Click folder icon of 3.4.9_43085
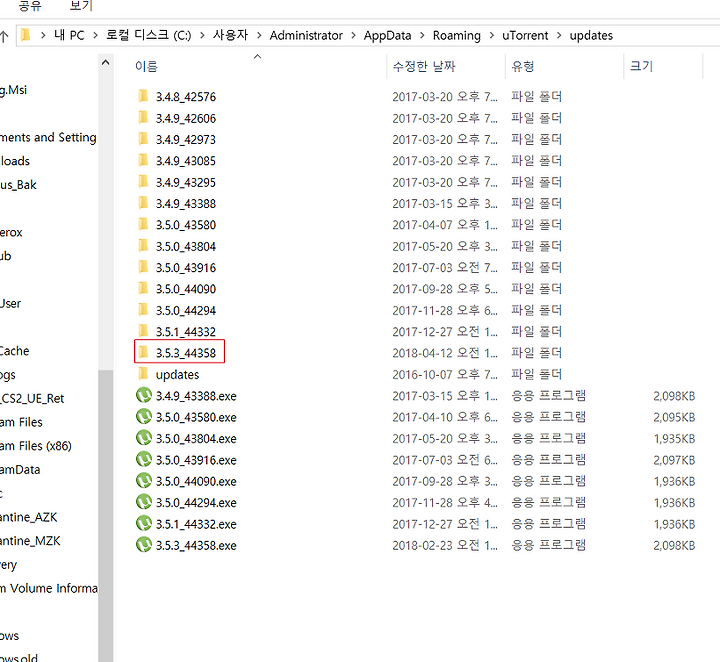The width and height of the screenshot is (720, 662). [143, 160]
